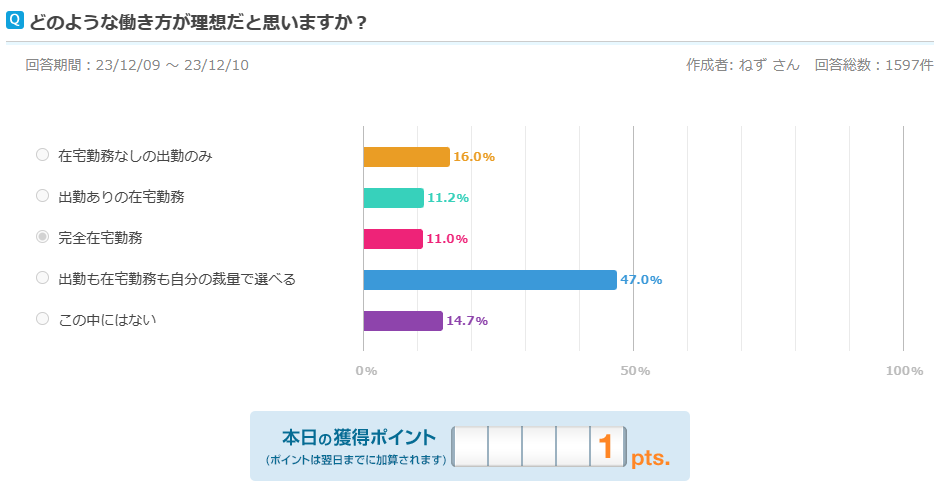Click the 100% axis label

click(904, 371)
